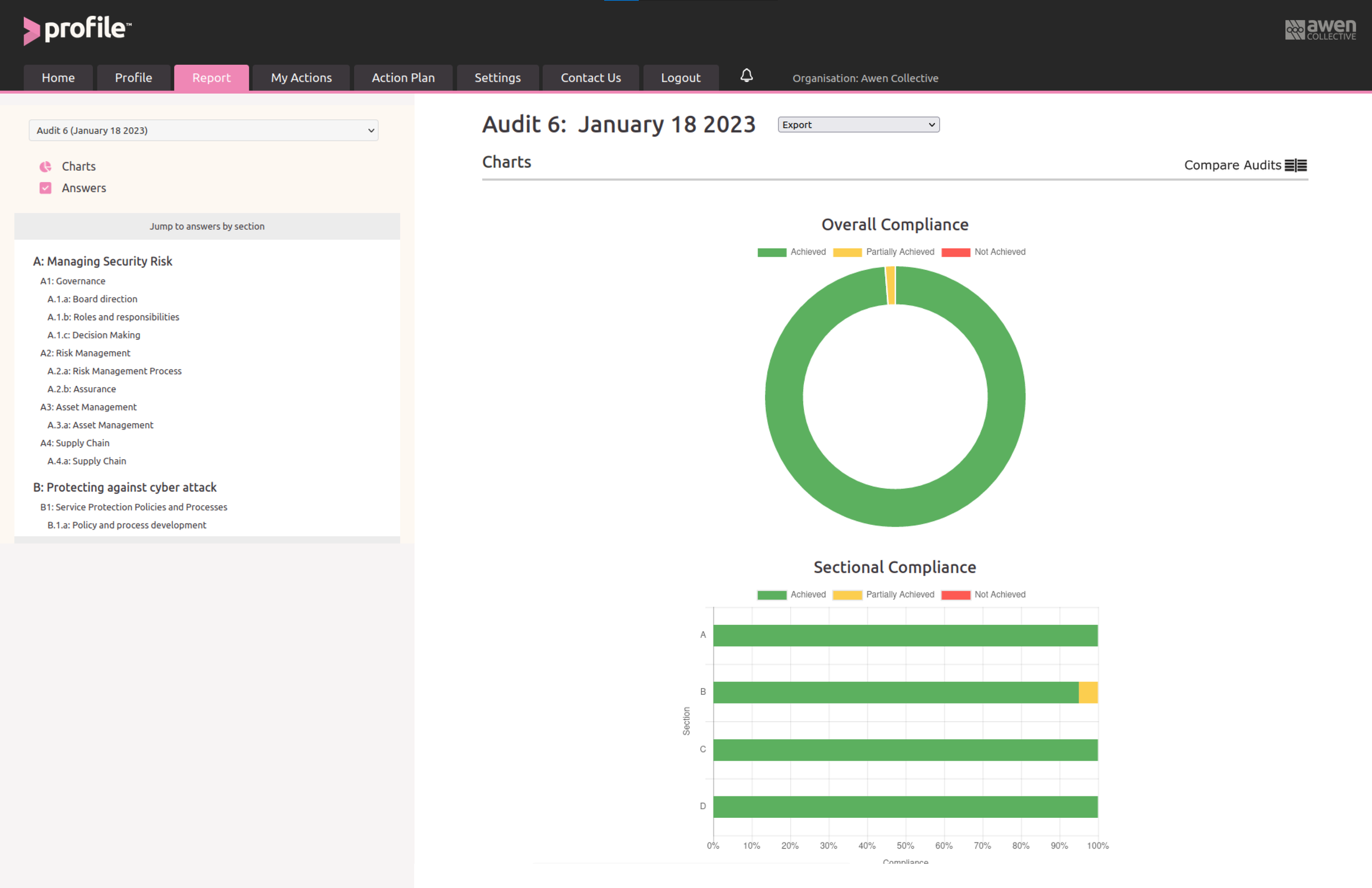Open the notifications bell
Viewport: 1372px width, 888px height.
746,76
